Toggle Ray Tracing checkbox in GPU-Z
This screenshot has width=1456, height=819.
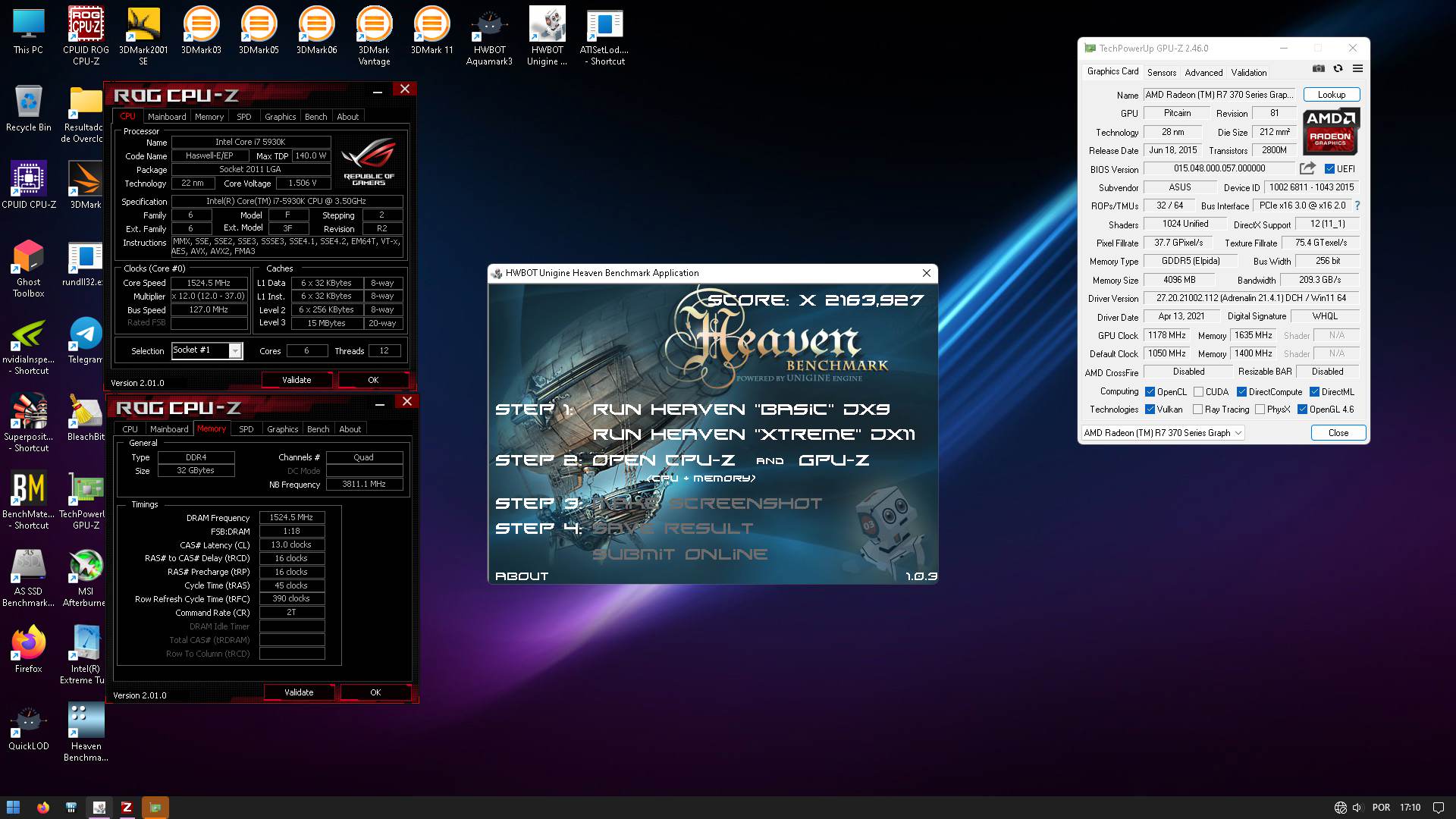click(x=1197, y=409)
